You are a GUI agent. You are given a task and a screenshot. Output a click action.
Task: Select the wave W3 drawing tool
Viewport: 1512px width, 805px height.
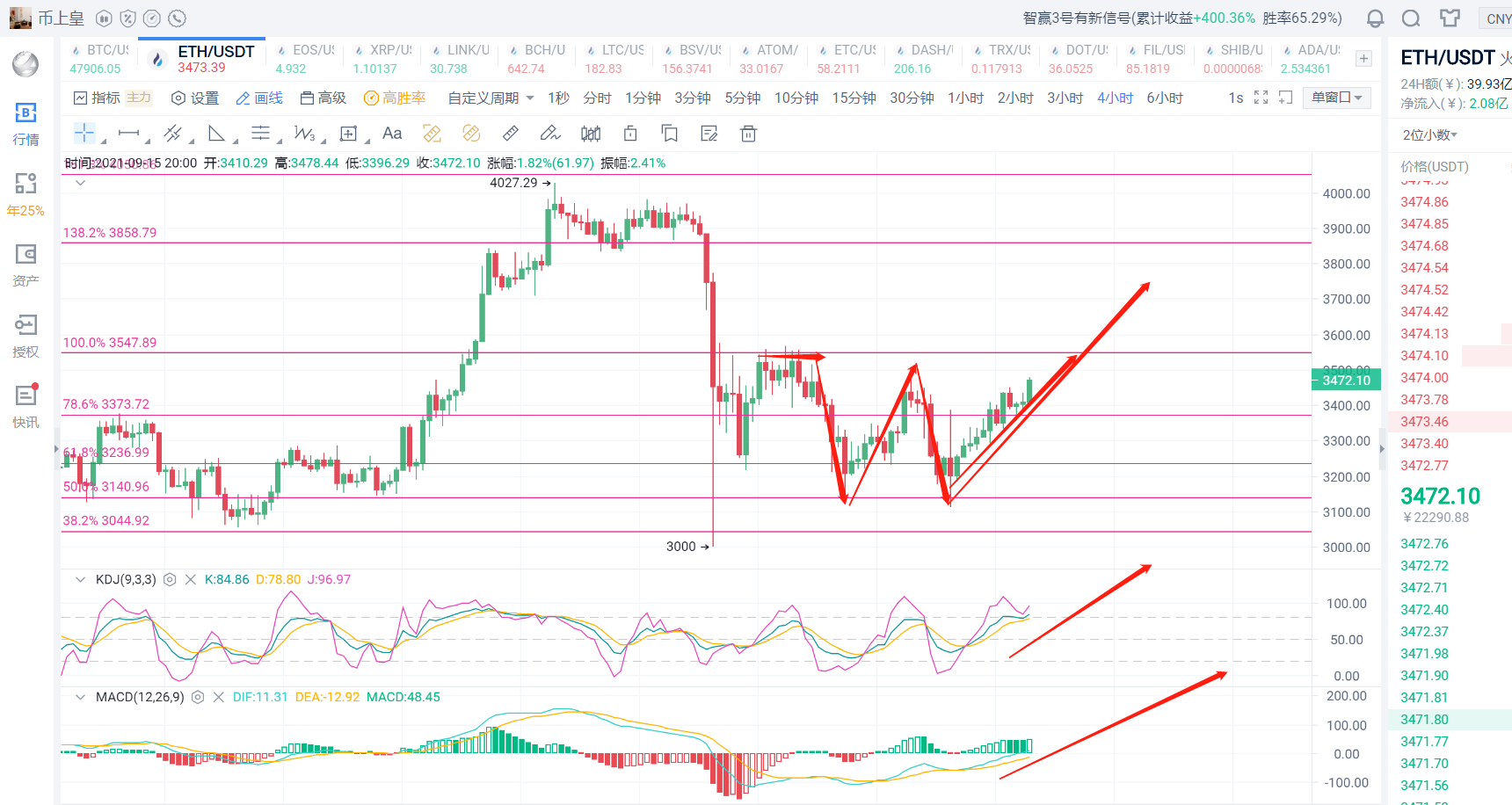(304, 134)
